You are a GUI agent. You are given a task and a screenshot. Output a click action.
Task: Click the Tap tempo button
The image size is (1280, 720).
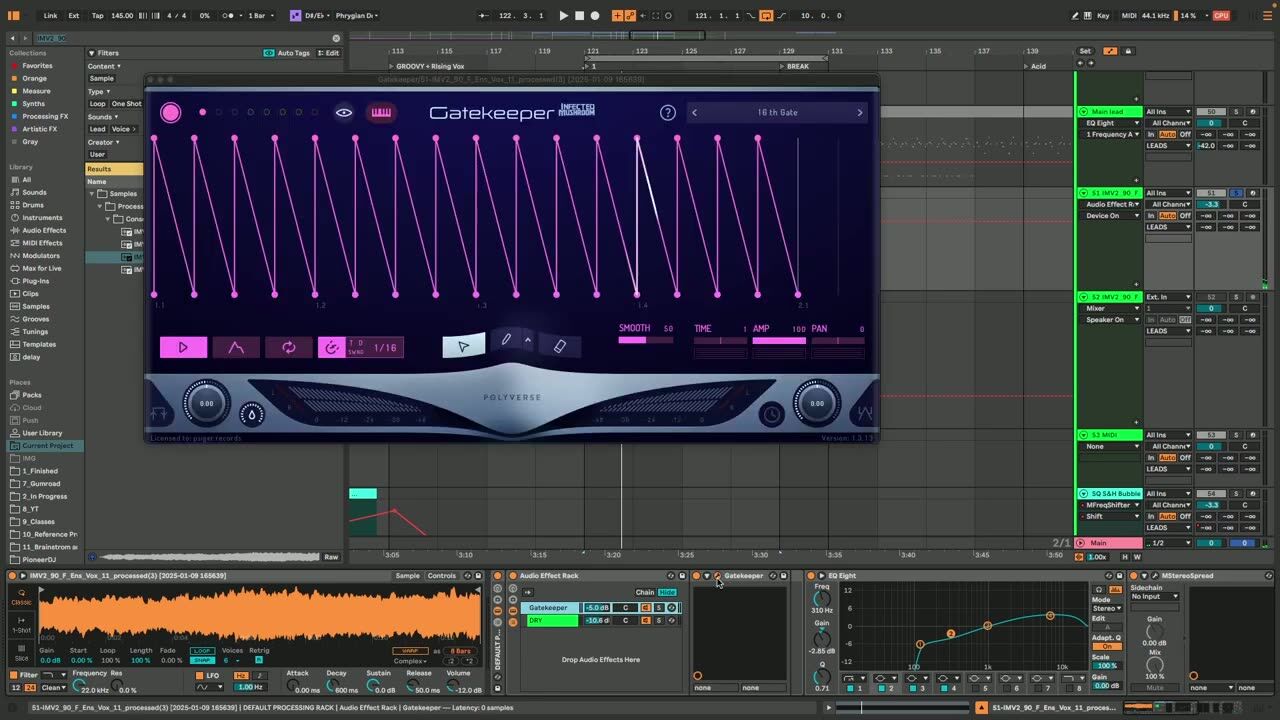97,16
